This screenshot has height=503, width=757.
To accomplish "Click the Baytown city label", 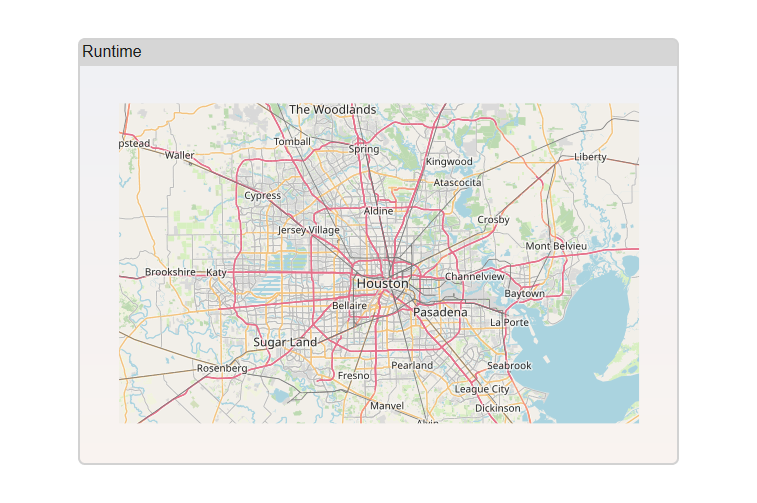I will coord(524,294).
